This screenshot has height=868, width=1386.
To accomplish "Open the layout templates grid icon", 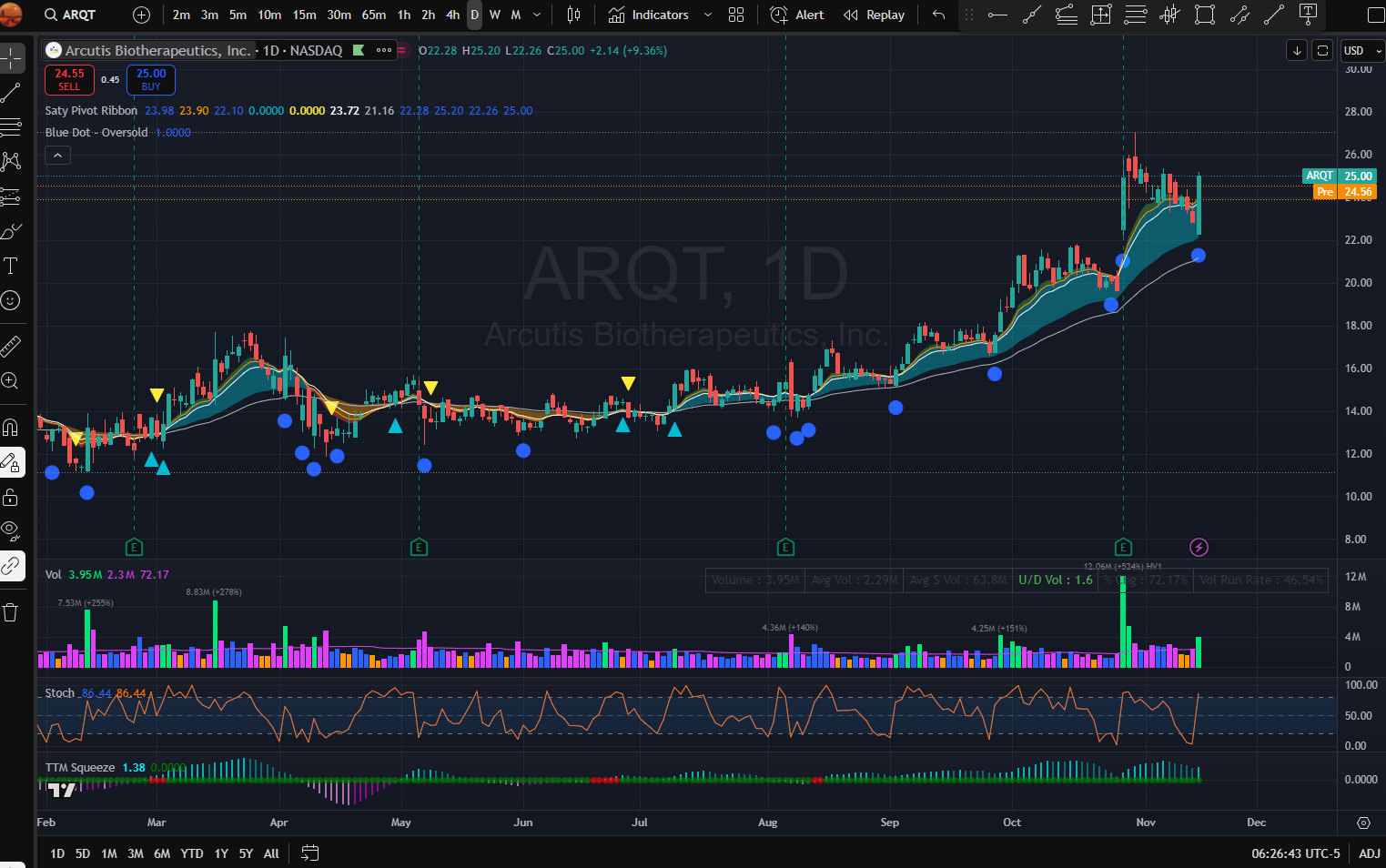I will pyautogui.click(x=736, y=15).
